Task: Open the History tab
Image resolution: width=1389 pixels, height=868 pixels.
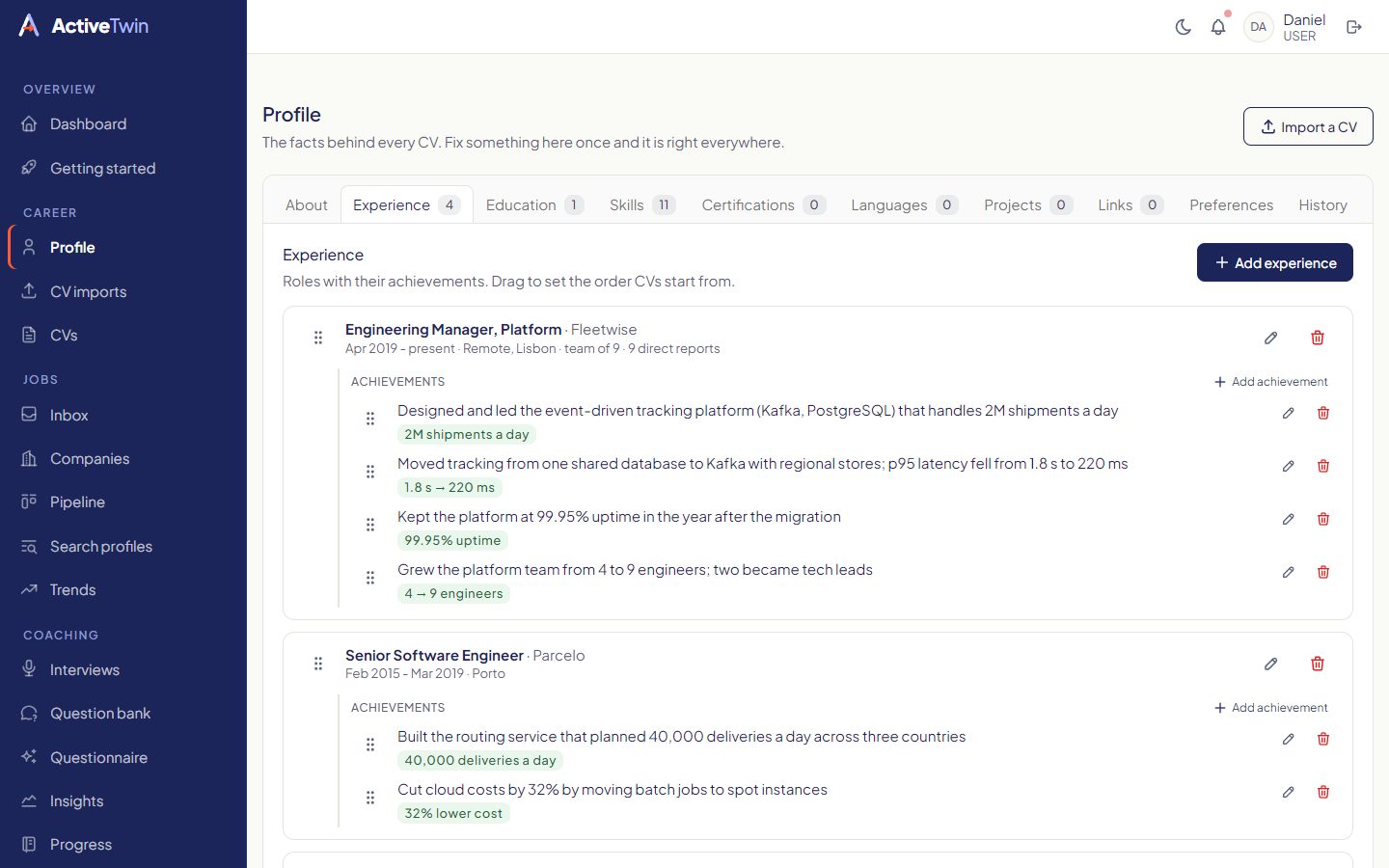Action: pos(1322,204)
